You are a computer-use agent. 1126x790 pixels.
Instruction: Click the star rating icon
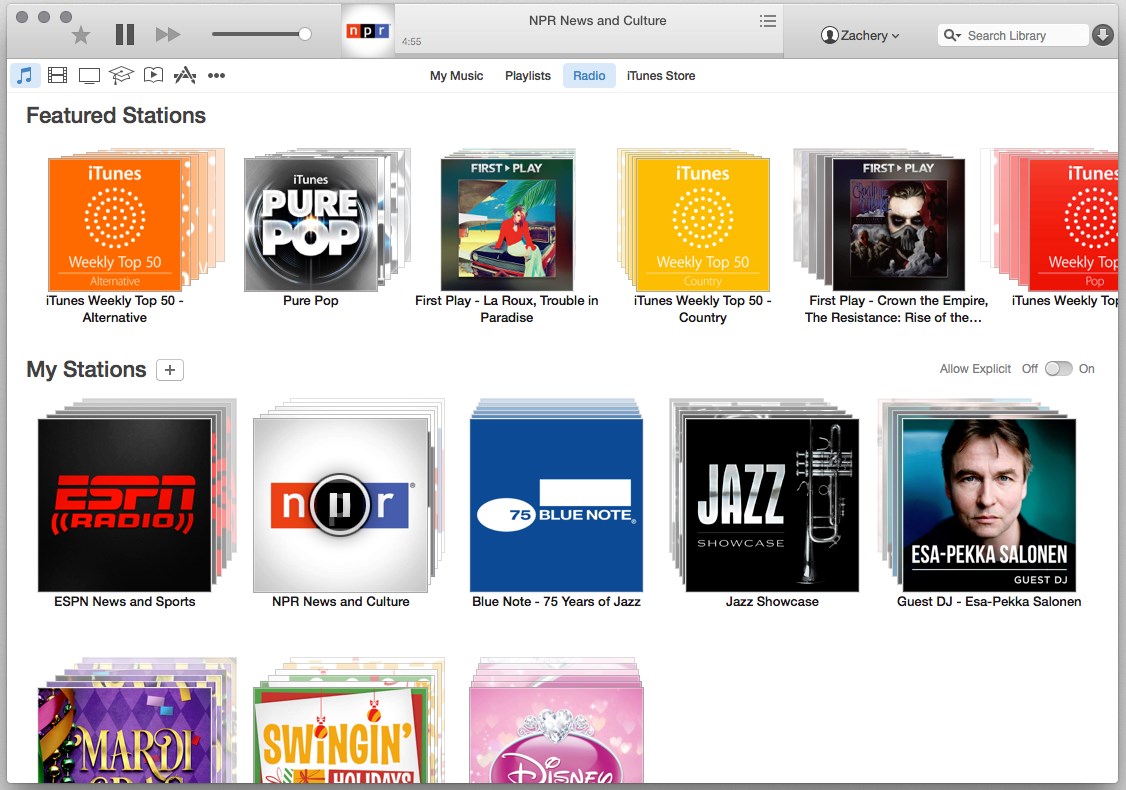click(x=81, y=34)
